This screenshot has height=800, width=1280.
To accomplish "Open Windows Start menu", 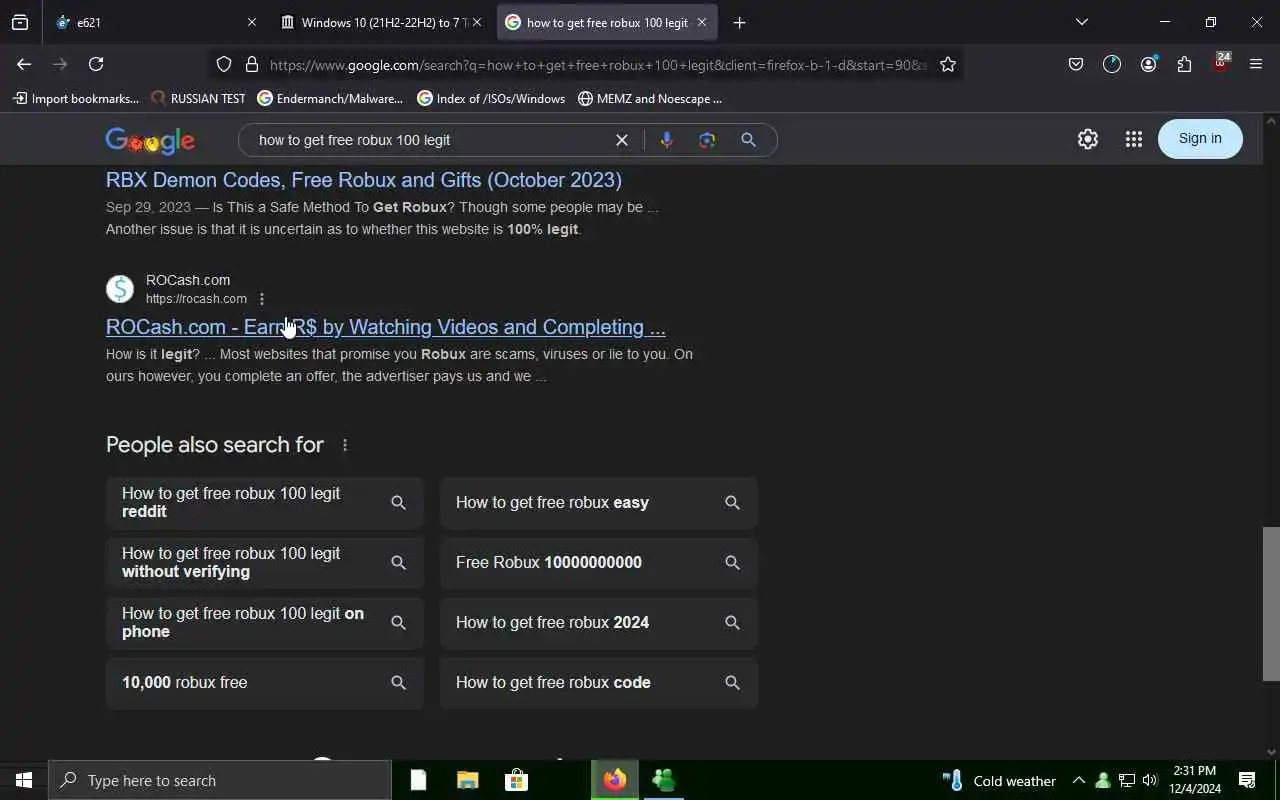I will click(24, 780).
